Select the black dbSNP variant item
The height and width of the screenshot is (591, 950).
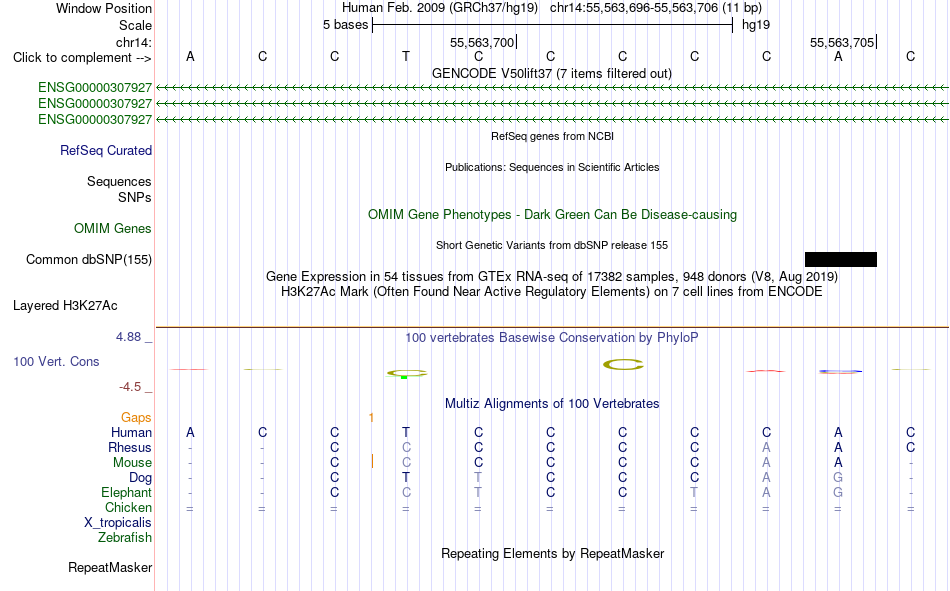pyautogui.click(x=840, y=259)
